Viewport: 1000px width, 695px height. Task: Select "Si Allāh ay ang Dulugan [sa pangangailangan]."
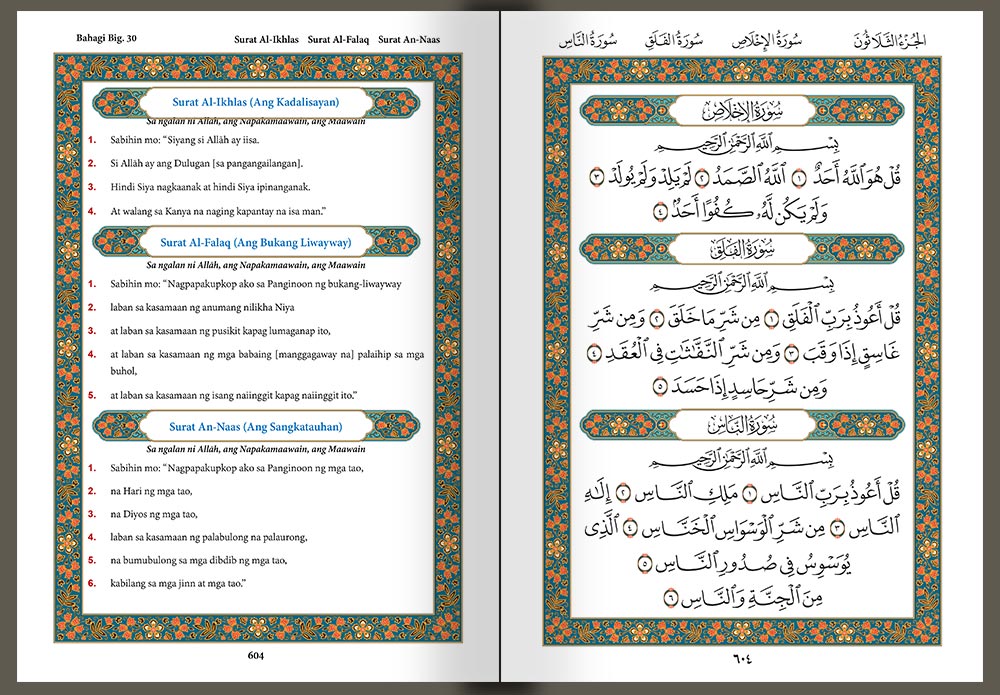(x=207, y=163)
